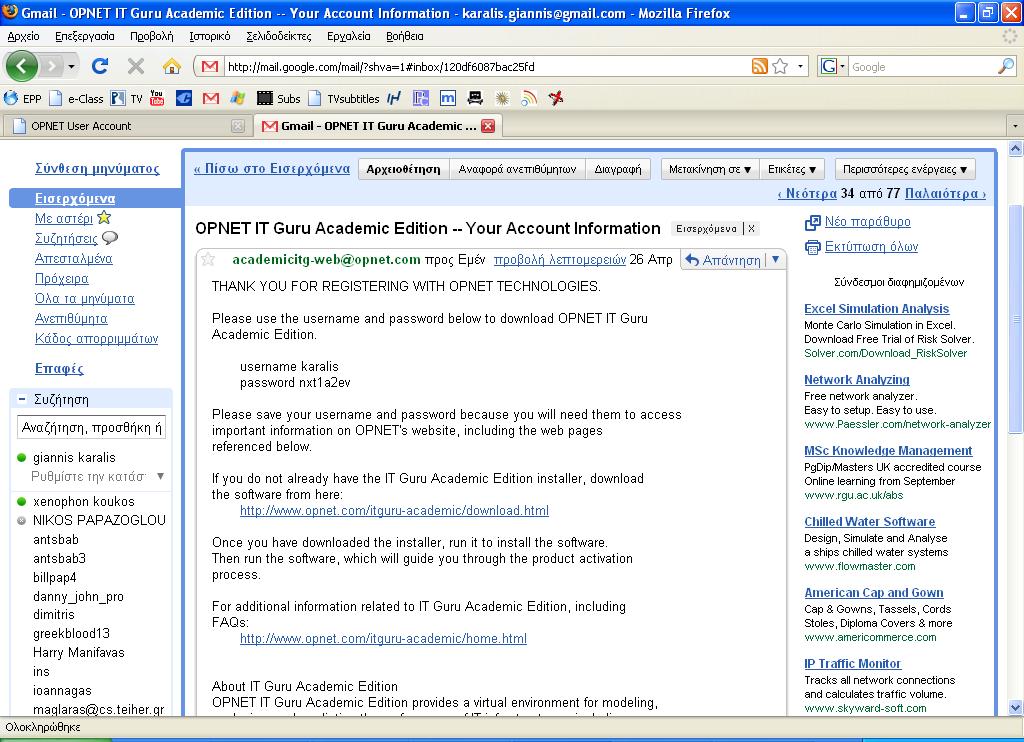1024x742 pixels.
Task: Stop loading with the X icon
Action: 136,66
